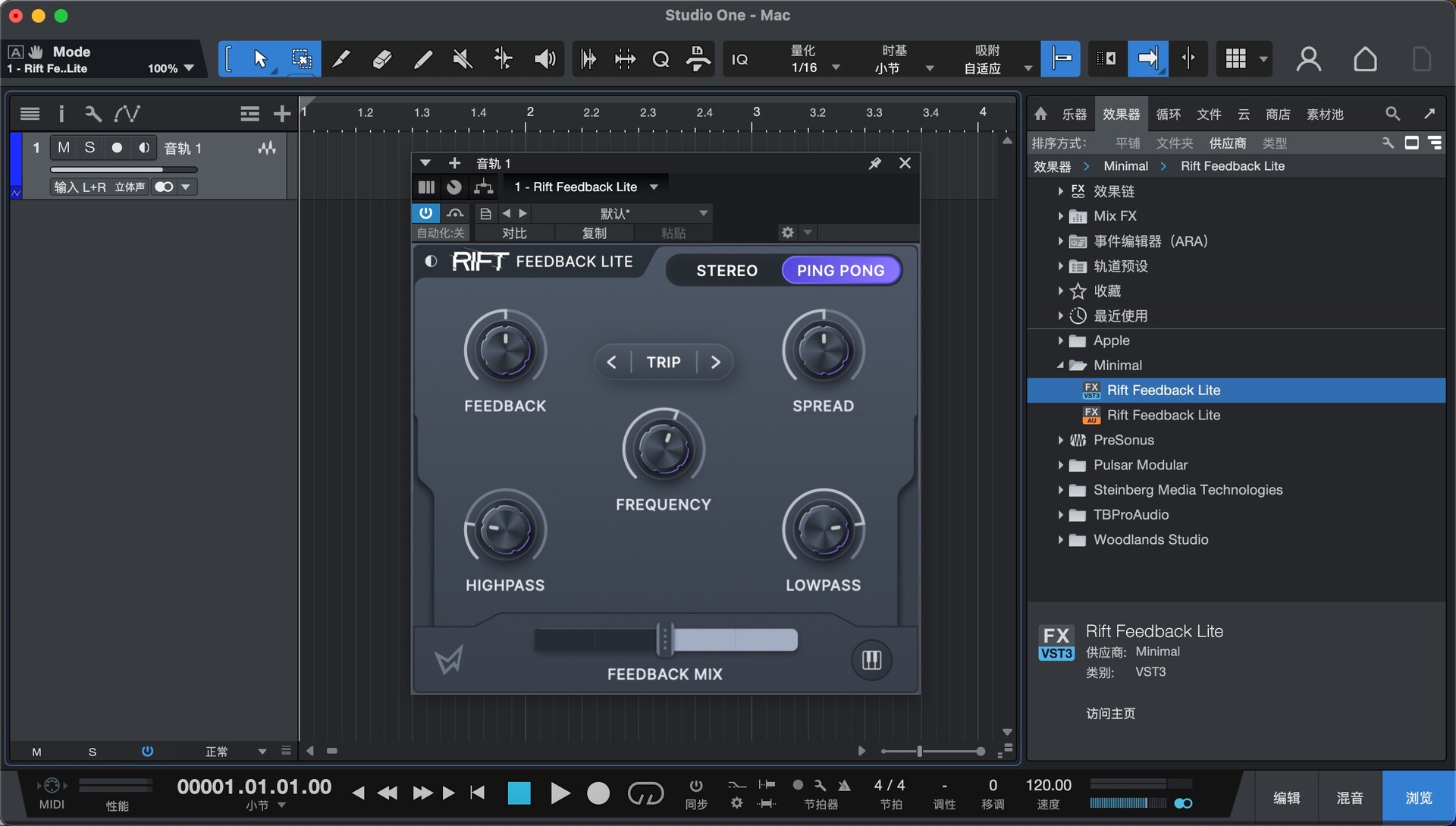This screenshot has height=826, width=1456.
Task: Select the Mute tool icon
Action: 462,59
